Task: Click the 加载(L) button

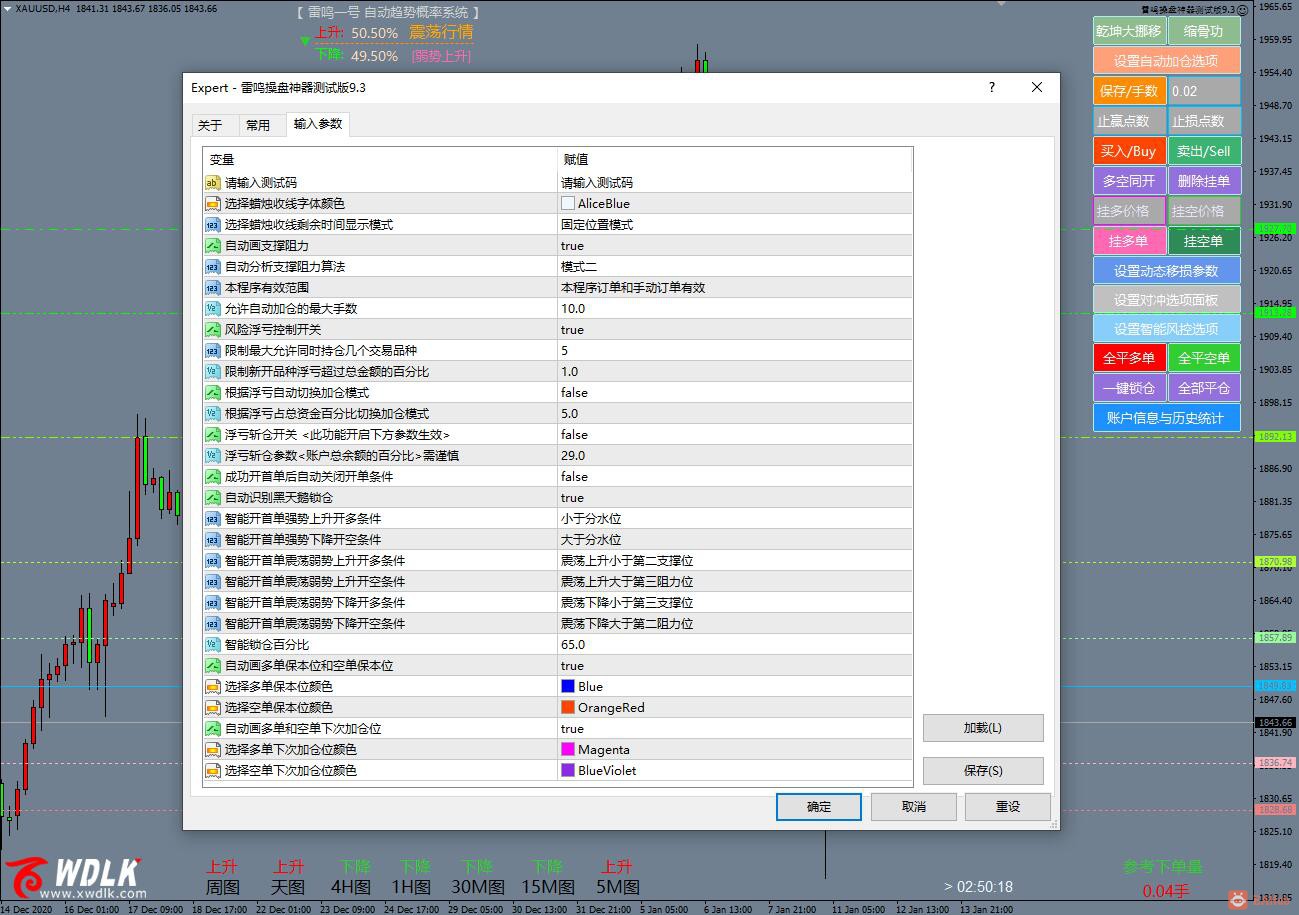Action: click(x=983, y=728)
